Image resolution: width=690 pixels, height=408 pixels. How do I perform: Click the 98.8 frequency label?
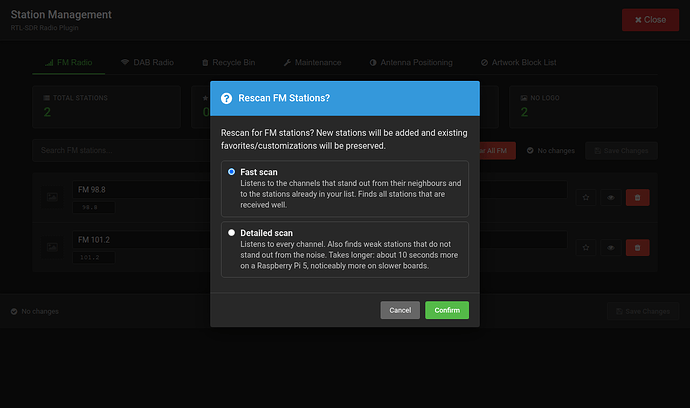coord(94,207)
